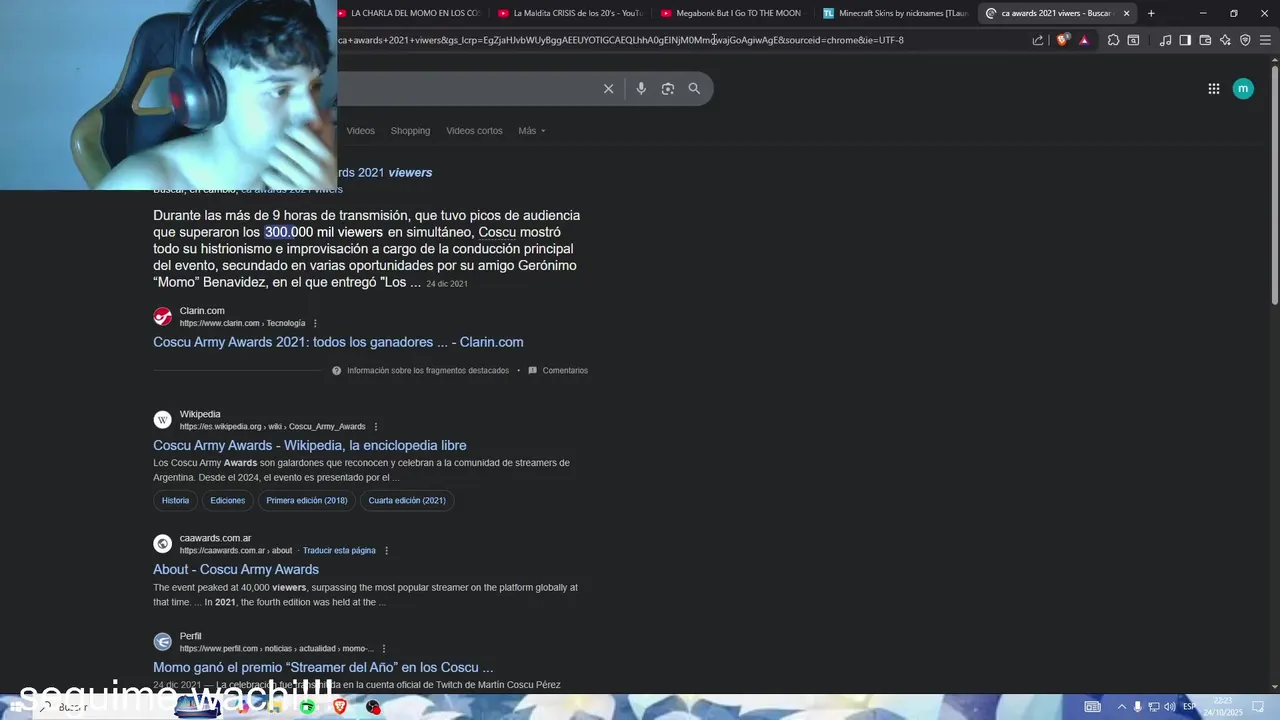
Task: Click the Perfil site favicon
Action: coord(163,642)
